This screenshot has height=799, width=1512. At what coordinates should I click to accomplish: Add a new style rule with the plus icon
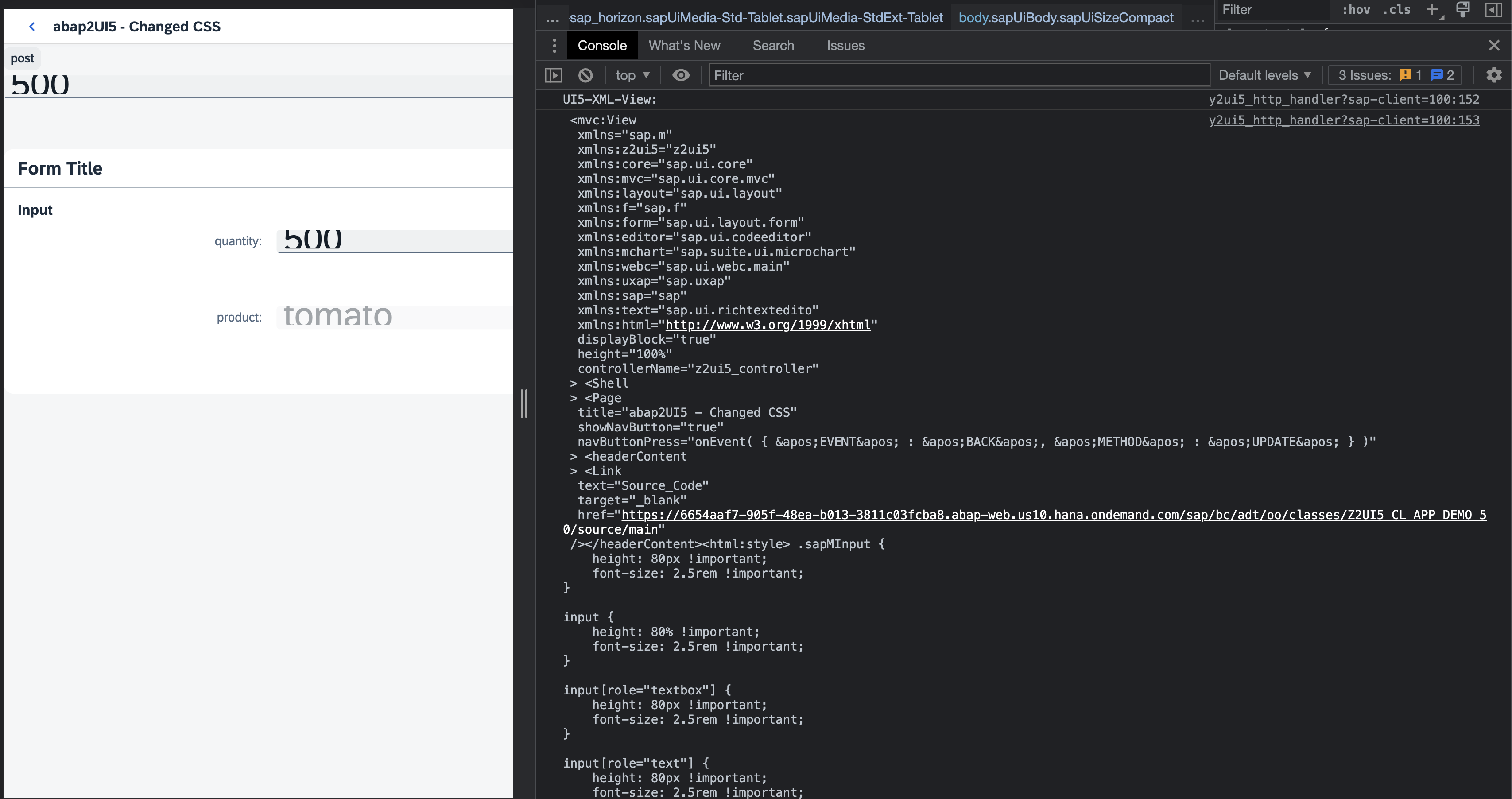1432,9
